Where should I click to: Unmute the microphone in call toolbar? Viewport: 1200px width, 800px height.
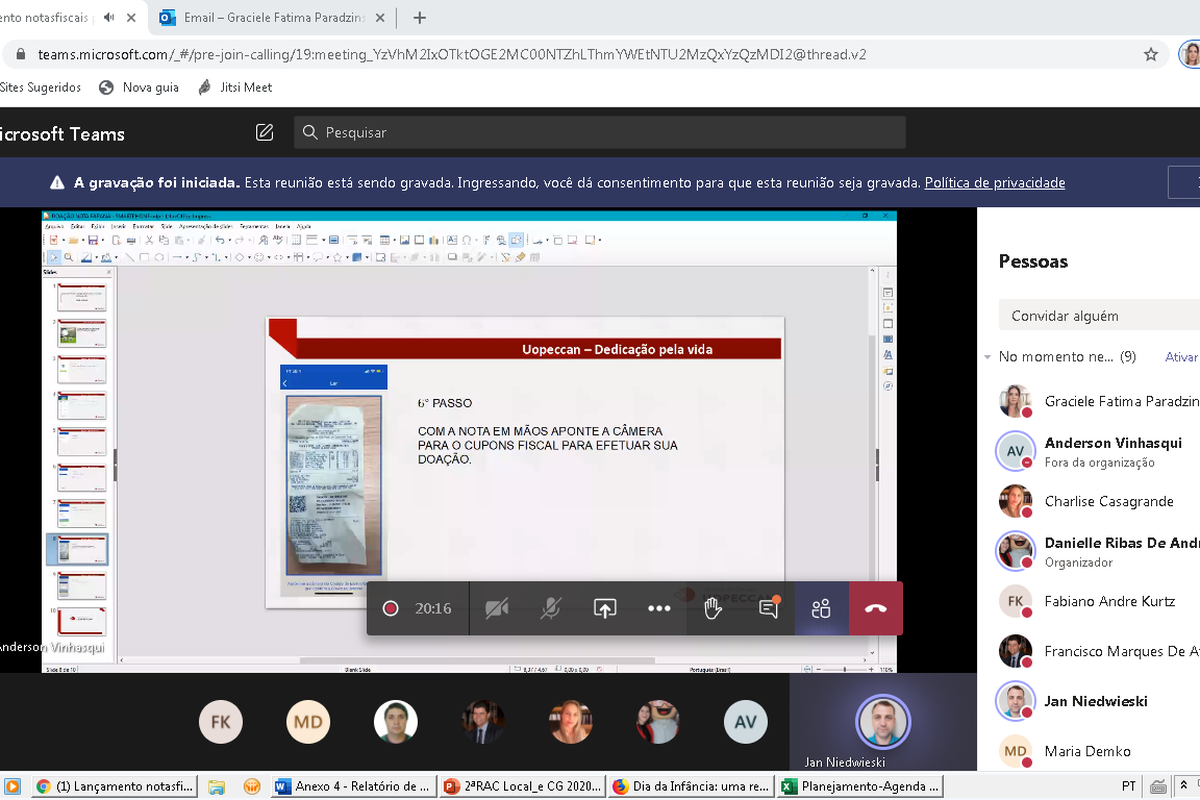[550, 608]
